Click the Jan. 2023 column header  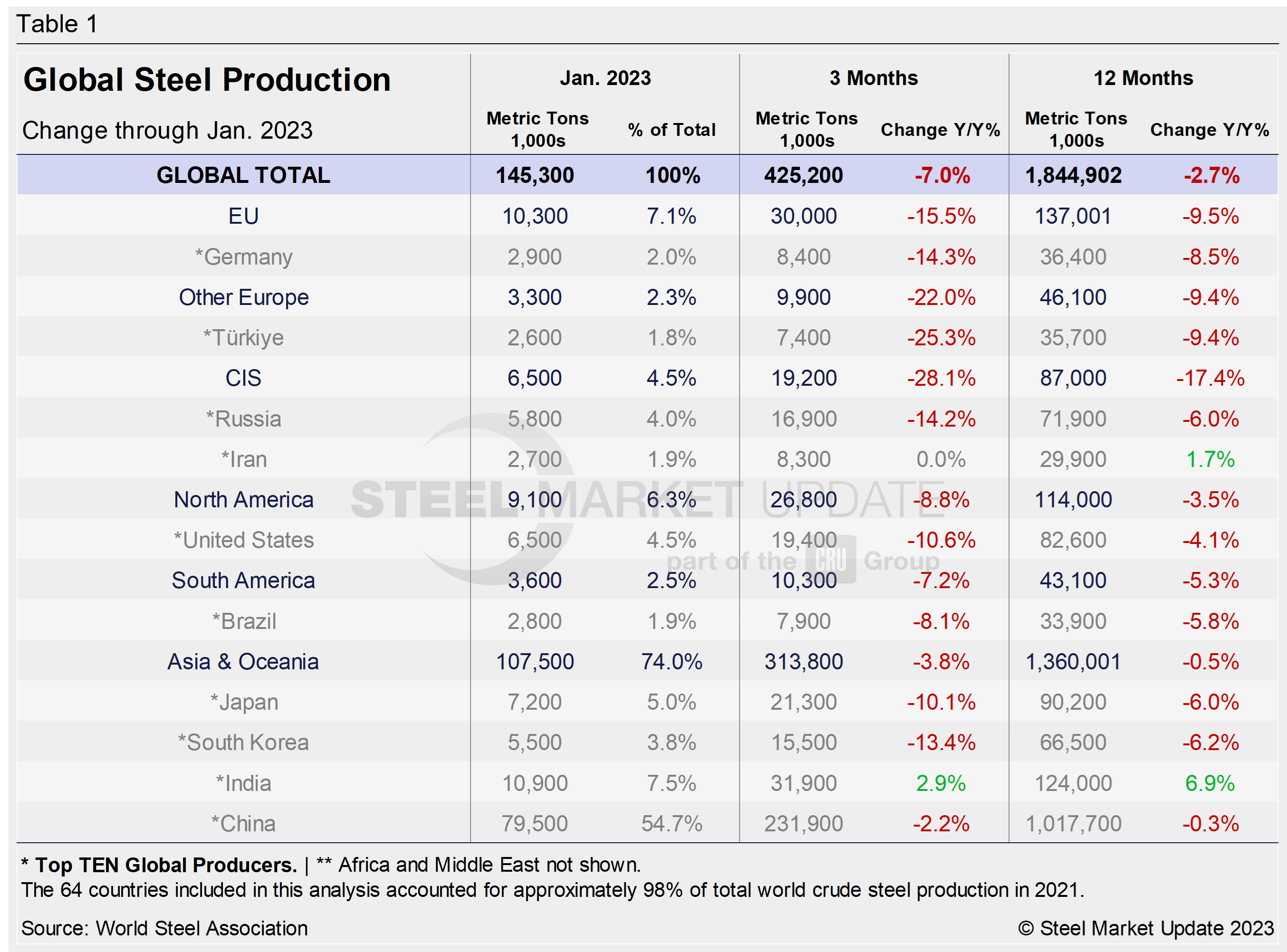(x=605, y=78)
